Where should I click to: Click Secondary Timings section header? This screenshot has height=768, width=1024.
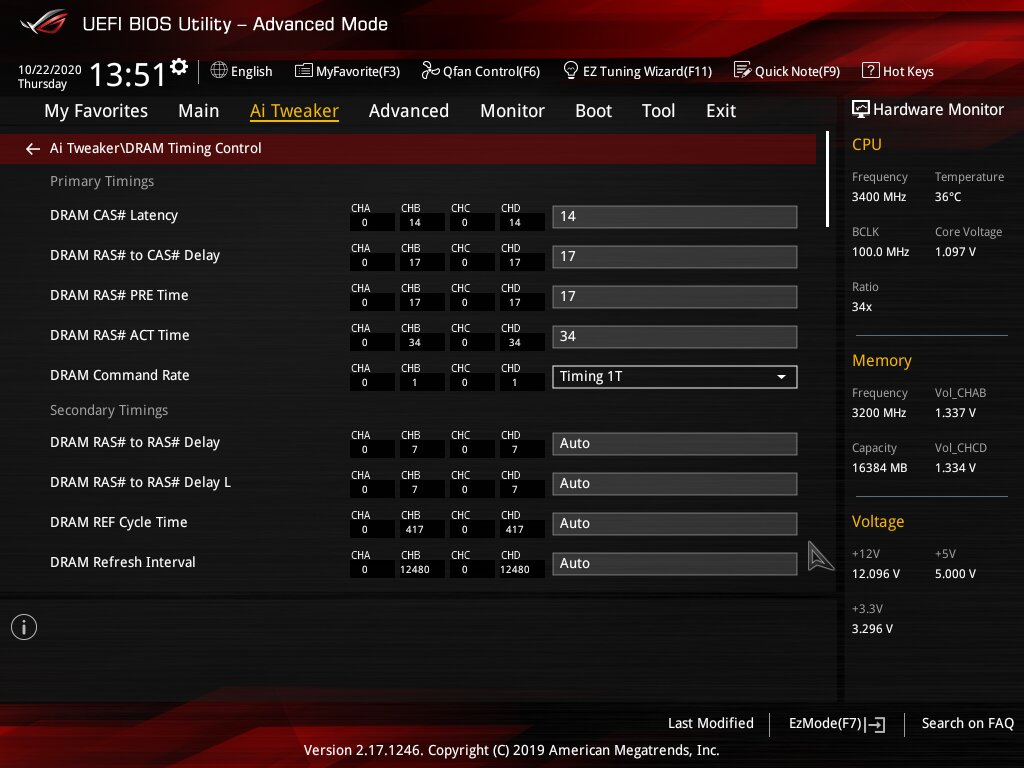coord(109,410)
